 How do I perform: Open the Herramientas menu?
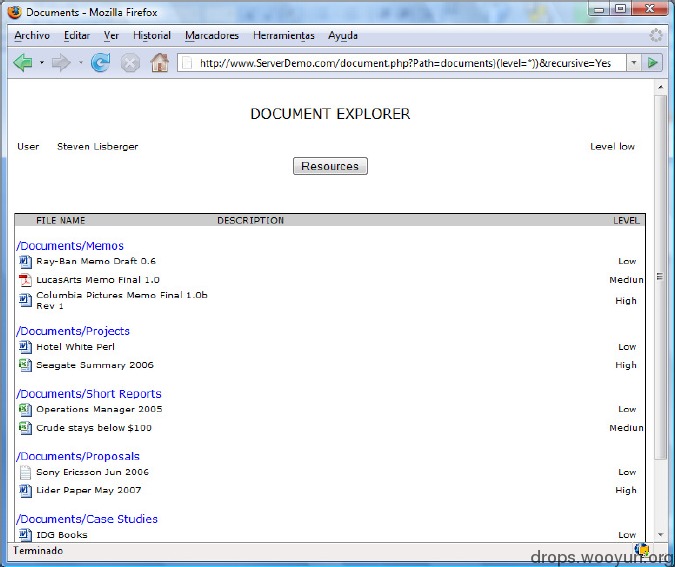tap(284, 35)
